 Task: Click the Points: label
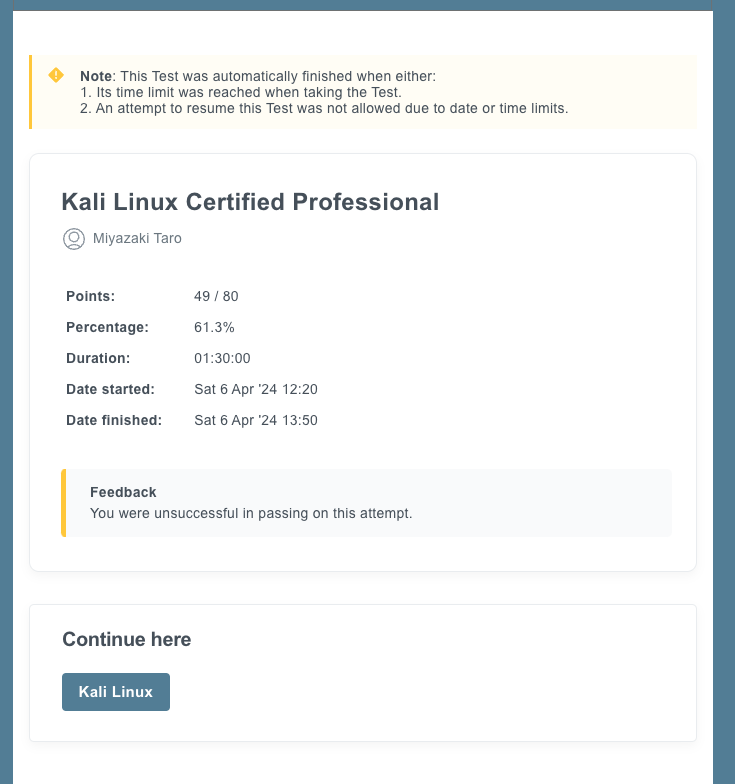(90, 296)
